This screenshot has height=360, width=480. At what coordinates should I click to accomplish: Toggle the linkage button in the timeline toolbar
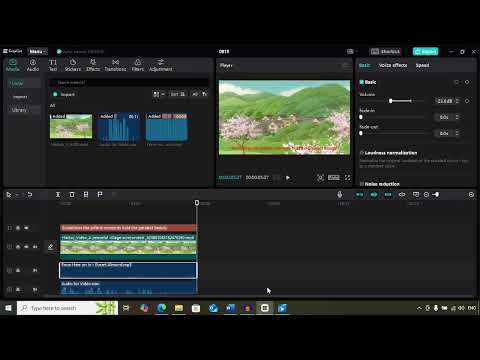tap(388, 195)
